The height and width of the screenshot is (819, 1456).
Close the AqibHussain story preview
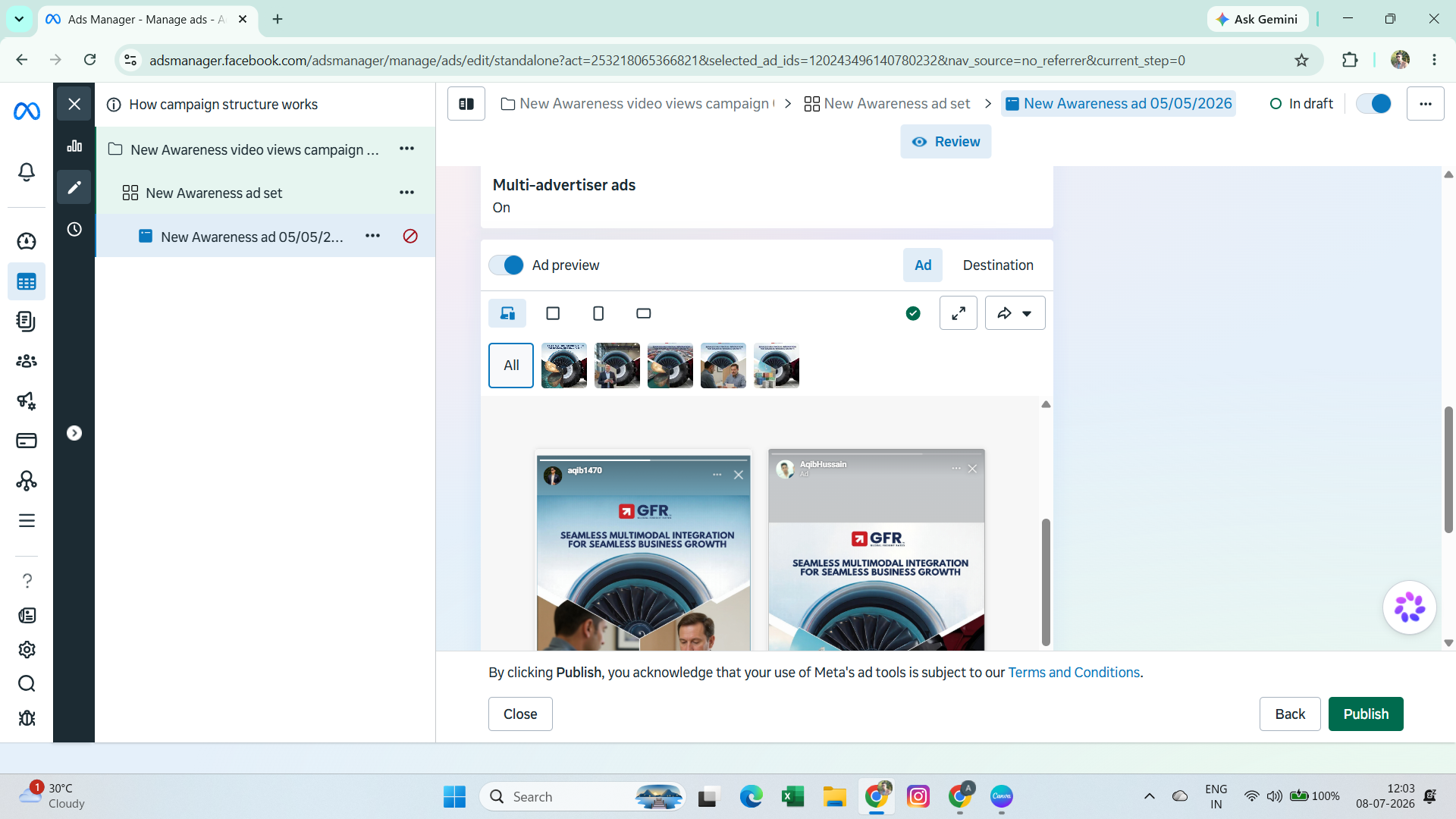click(972, 469)
